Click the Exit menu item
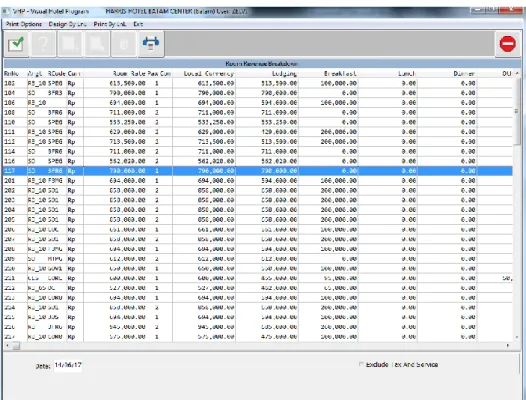 138,24
